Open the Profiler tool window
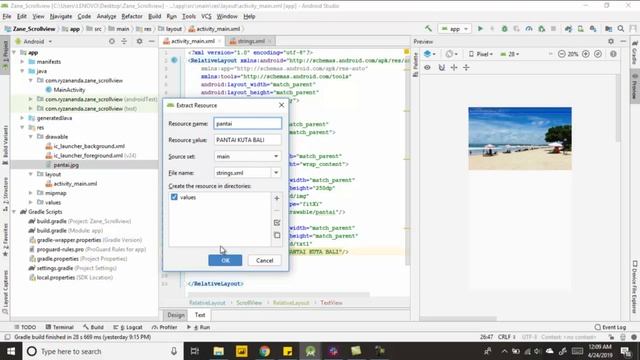 click(x=164, y=327)
